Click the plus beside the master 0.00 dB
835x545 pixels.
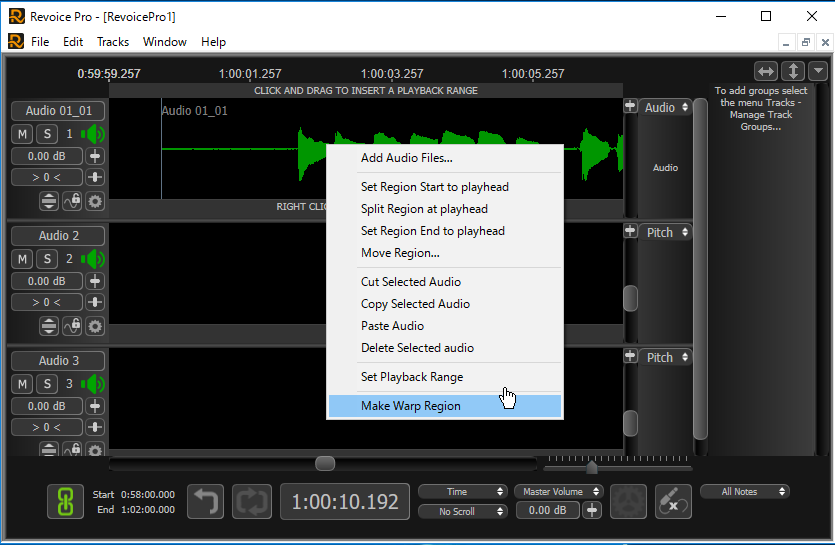pos(592,510)
